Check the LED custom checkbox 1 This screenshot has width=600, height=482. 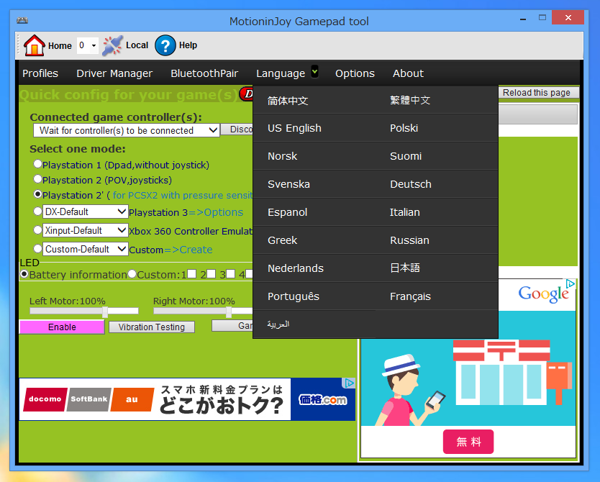(x=192, y=274)
